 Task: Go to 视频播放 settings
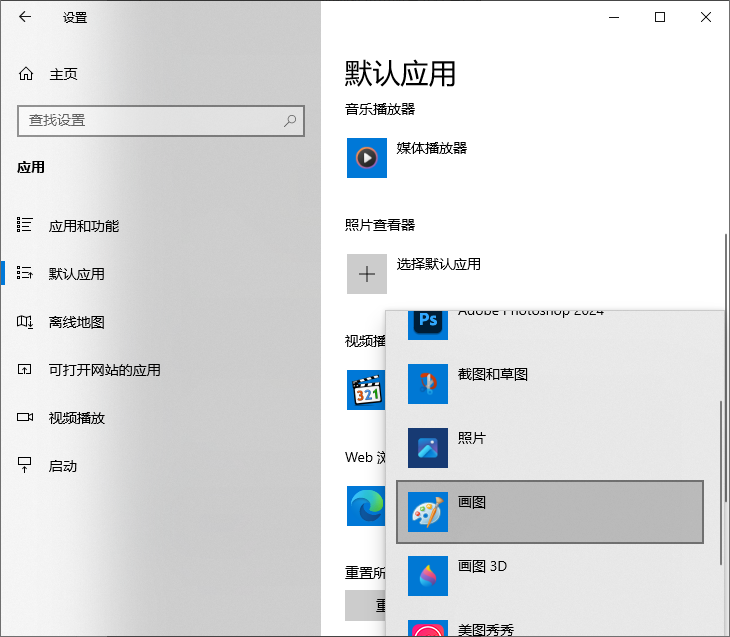point(76,418)
